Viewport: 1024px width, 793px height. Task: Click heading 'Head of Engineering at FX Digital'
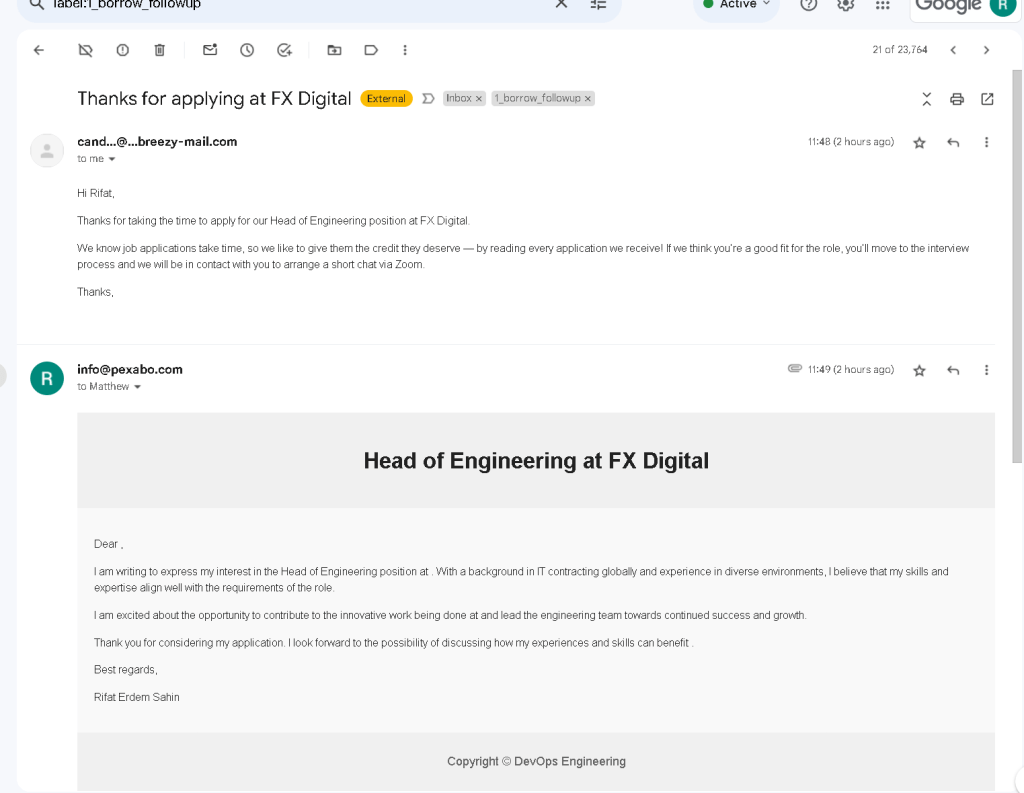click(536, 461)
